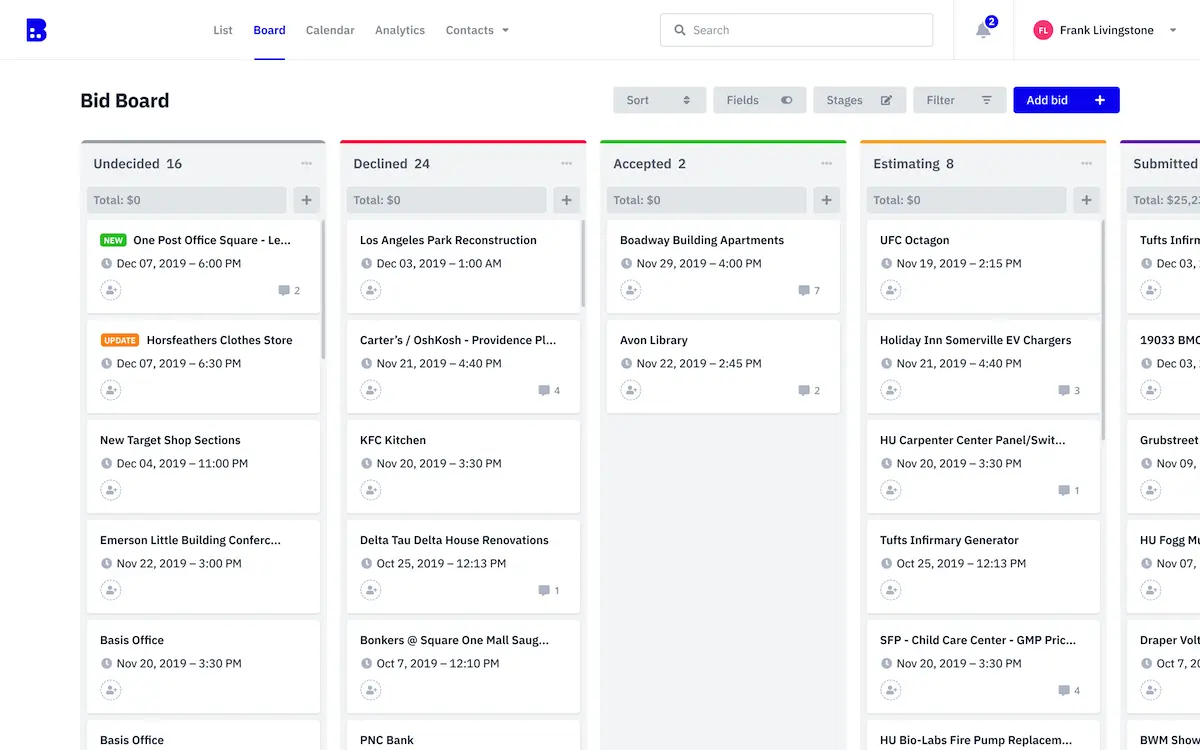Click the Oct 7, 2019 – 12:10 PM date
1200x750 pixels.
(438, 664)
